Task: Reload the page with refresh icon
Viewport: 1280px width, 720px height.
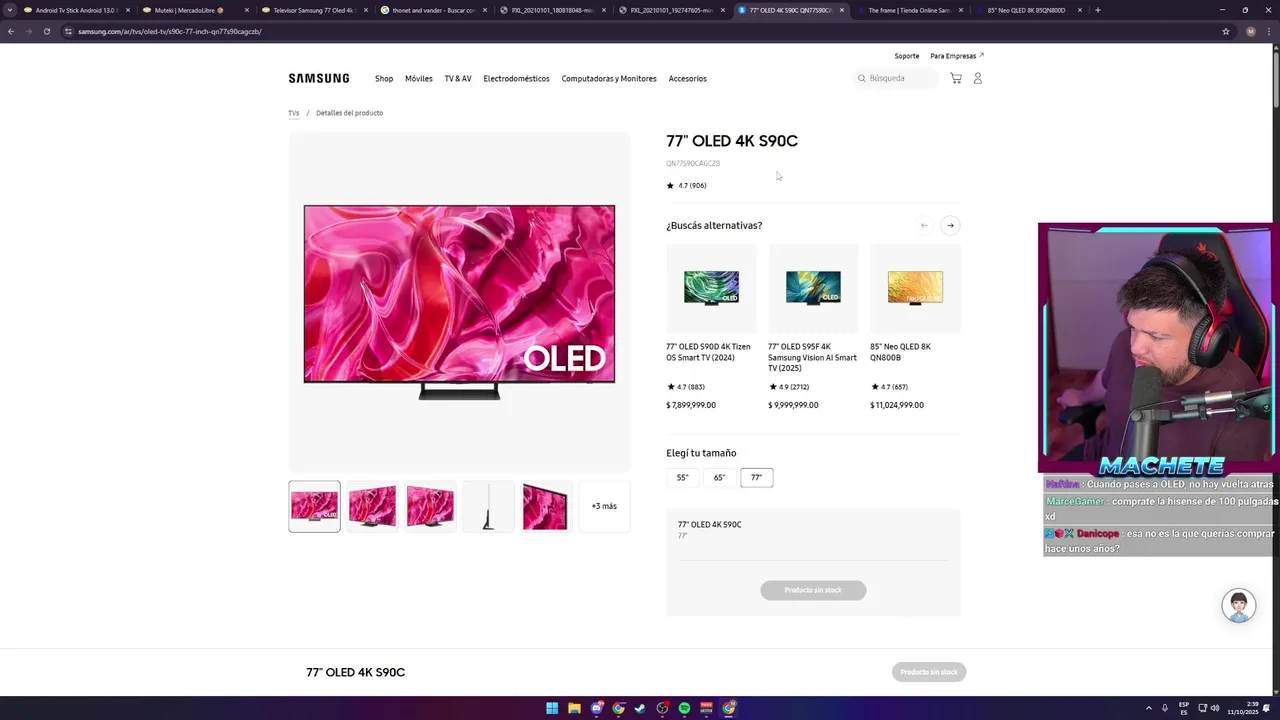Action: pos(47,31)
